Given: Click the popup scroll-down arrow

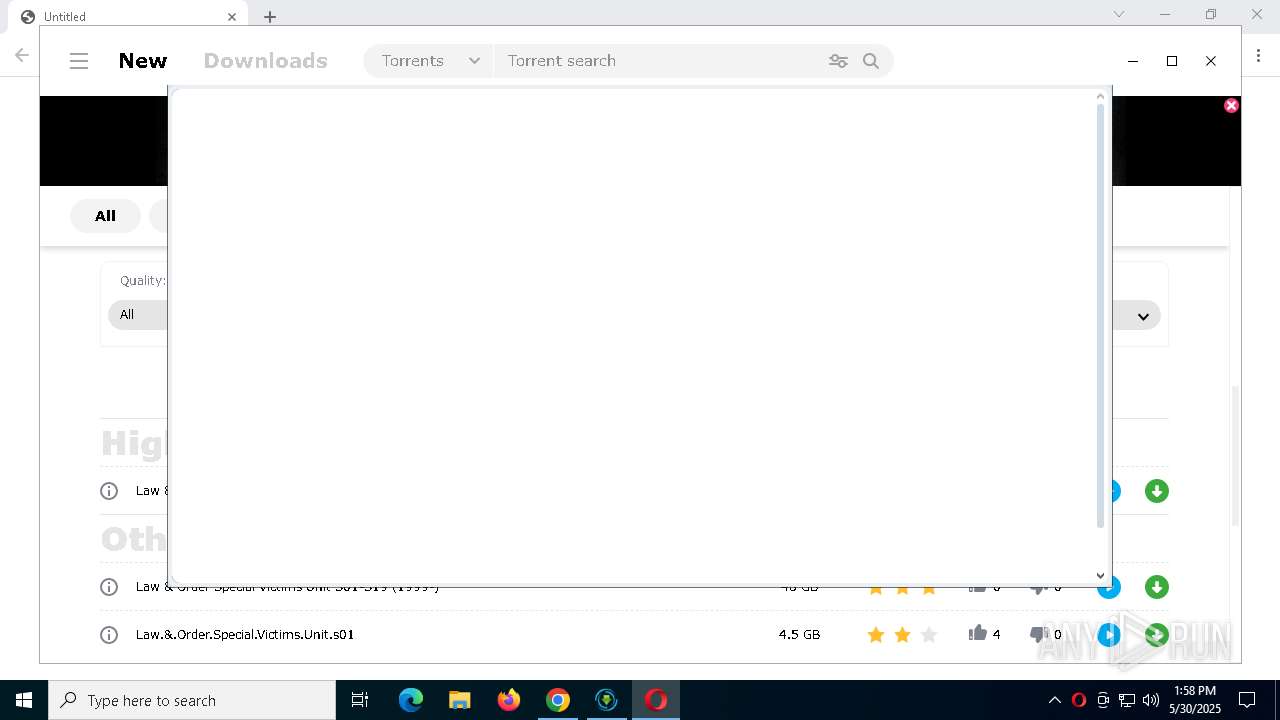Looking at the screenshot, I should [x=1101, y=576].
